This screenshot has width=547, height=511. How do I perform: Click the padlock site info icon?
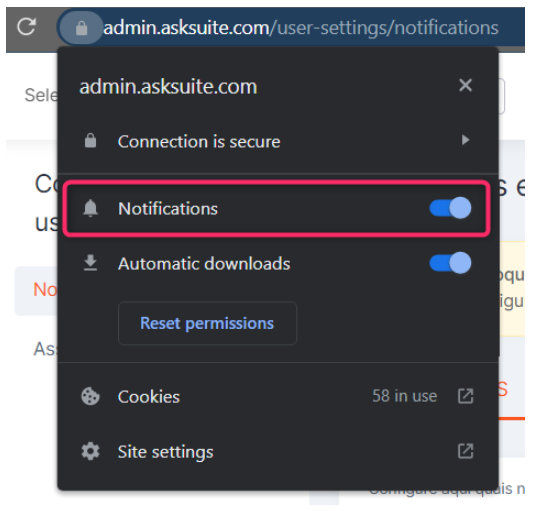[x=81, y=28]
